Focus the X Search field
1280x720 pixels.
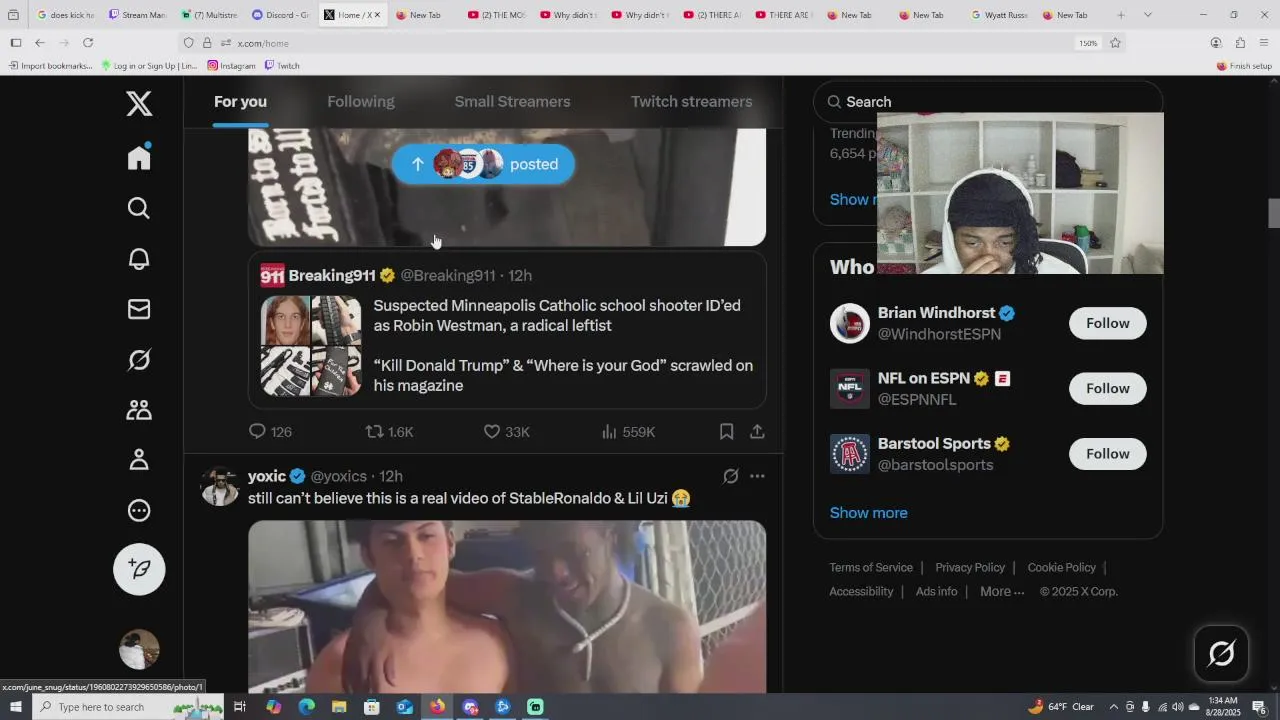point(988,102)
